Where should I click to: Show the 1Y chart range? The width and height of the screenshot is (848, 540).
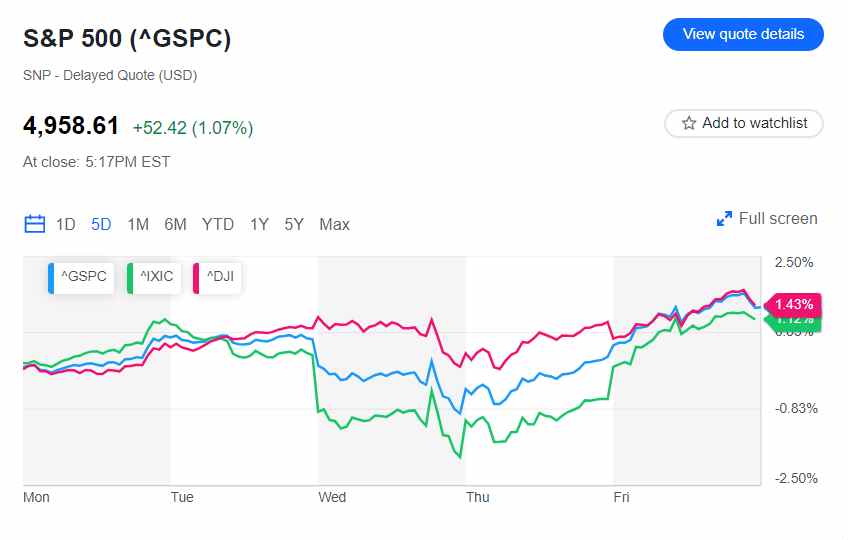pos(259,224)
